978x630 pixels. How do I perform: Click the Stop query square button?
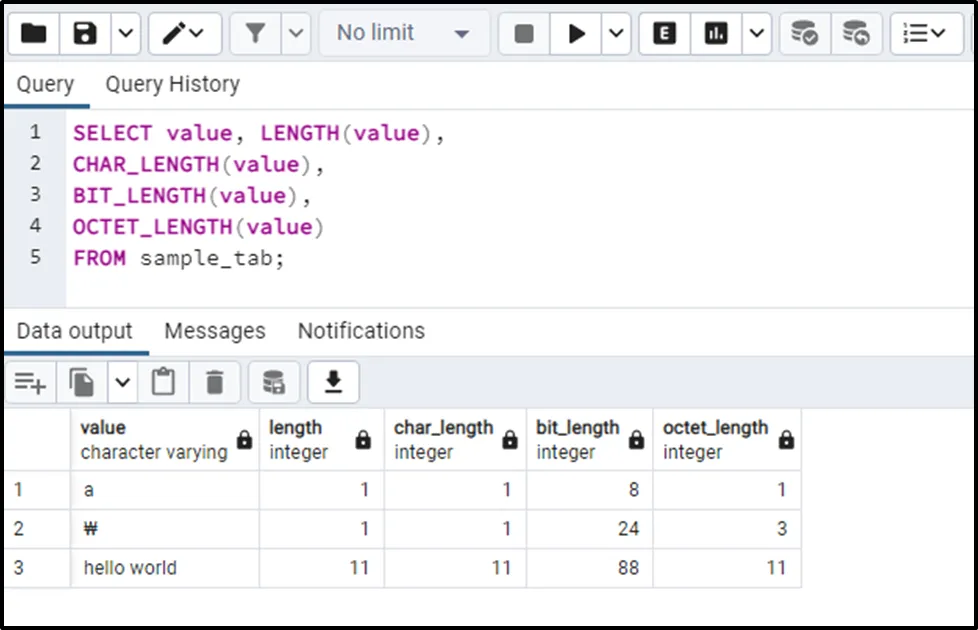pos(524,34)
